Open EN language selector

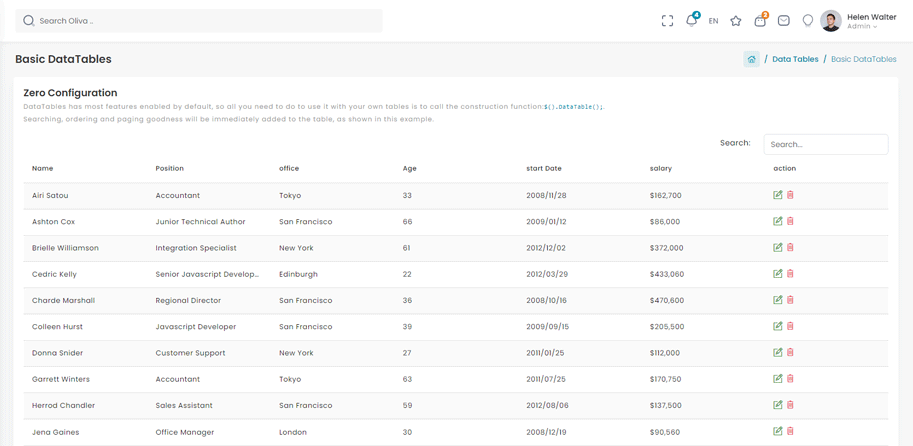(x=713, y=21)
